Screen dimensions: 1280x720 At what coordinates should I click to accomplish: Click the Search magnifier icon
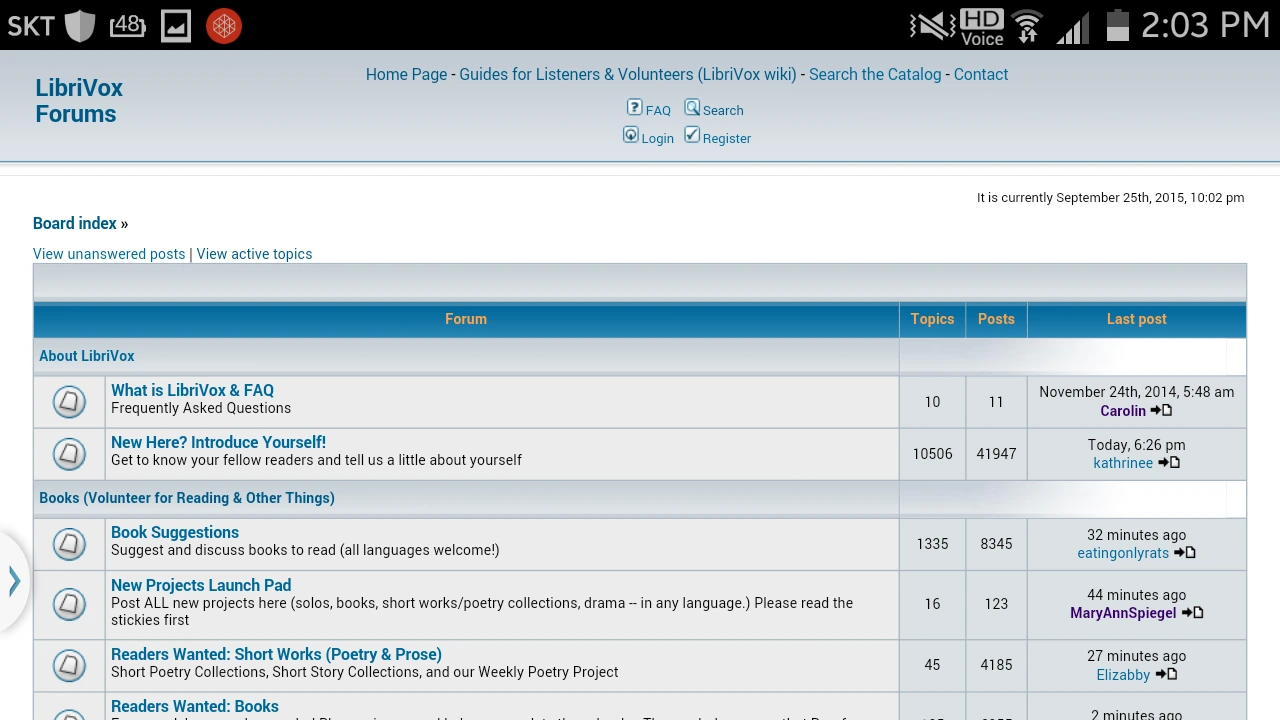tap(692, 108)
